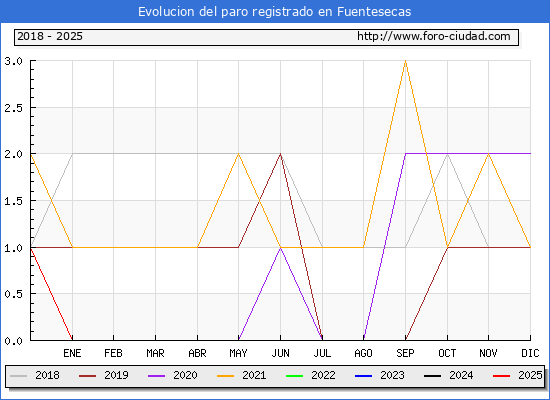
Task: Click the red 2025 legend color line
Action: (x=502, y=376)
